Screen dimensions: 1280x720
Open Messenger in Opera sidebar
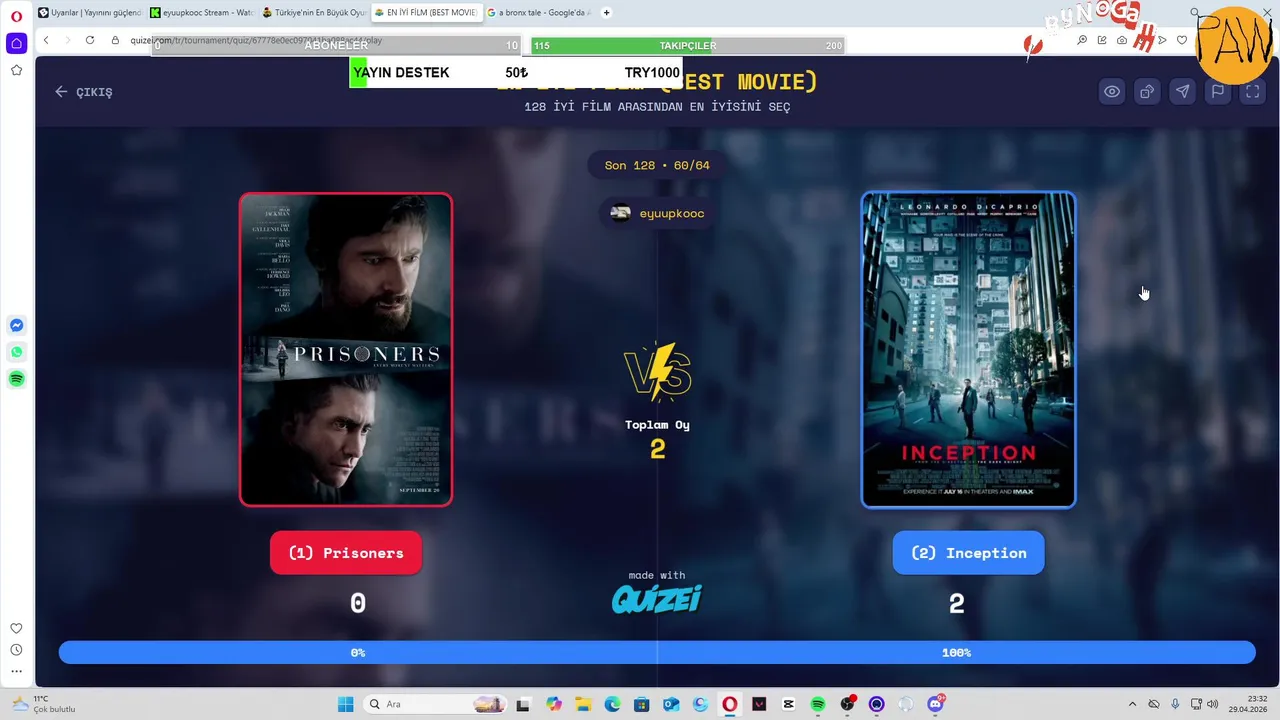click(16, 325)
